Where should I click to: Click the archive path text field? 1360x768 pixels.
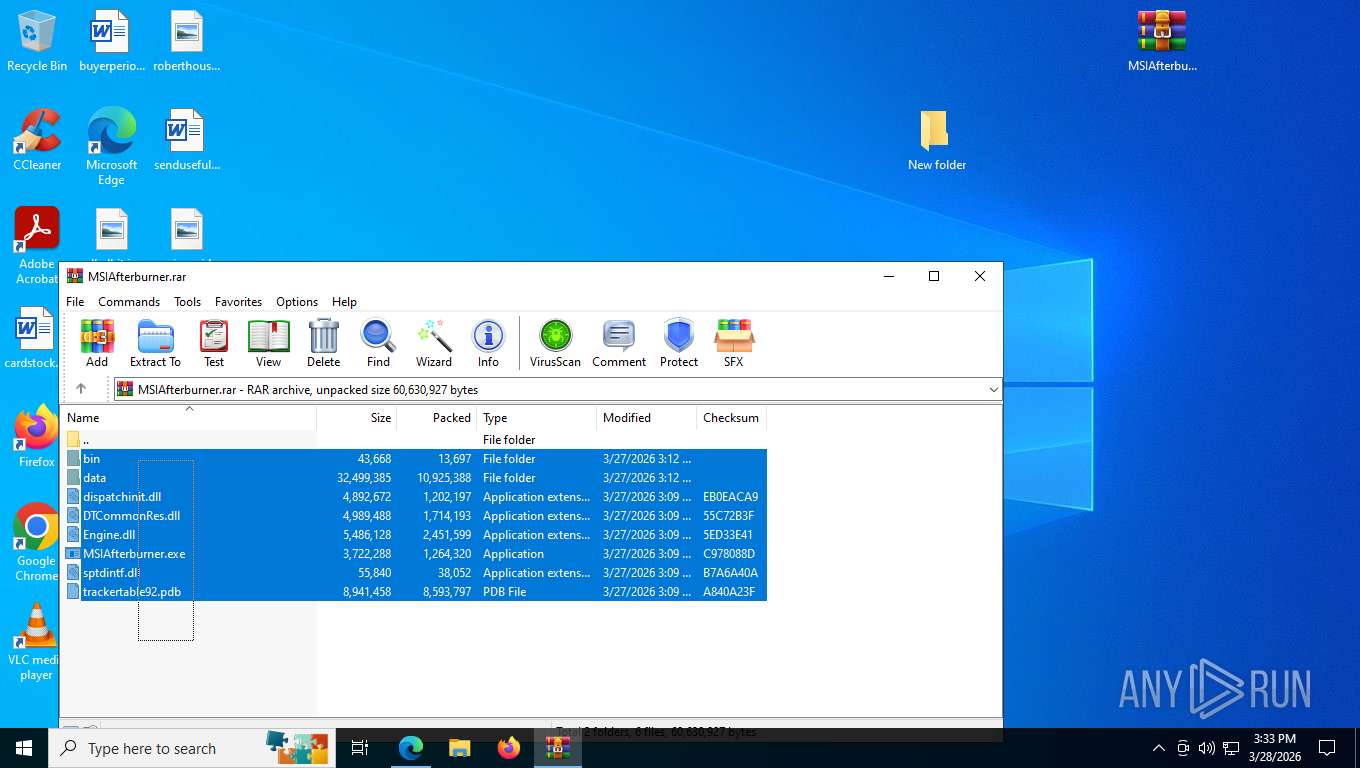549,389
